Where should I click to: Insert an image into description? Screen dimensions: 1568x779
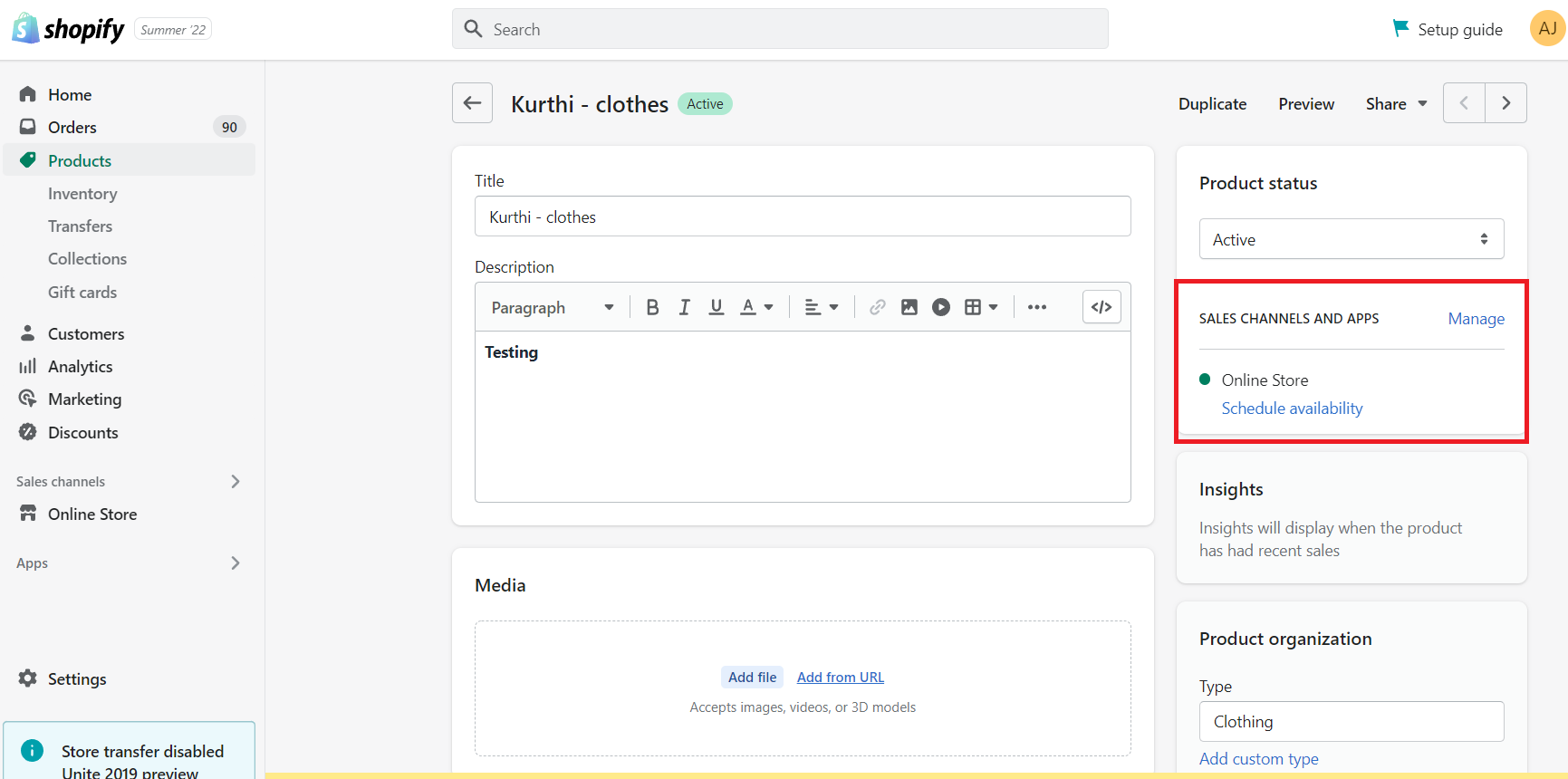coord(909,307)
